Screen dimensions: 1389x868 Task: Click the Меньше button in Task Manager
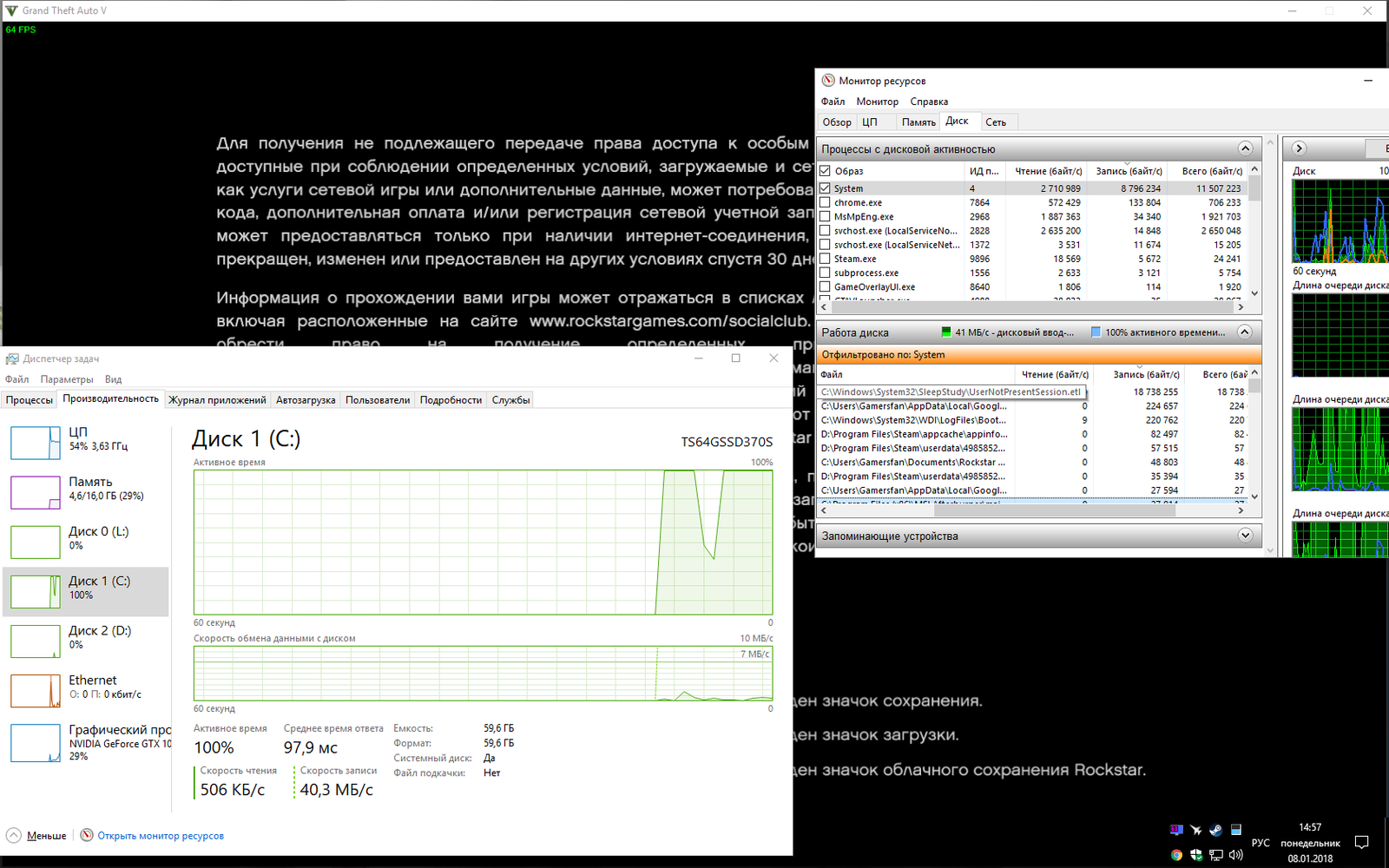pyautogui.click(x=46, y=836)
